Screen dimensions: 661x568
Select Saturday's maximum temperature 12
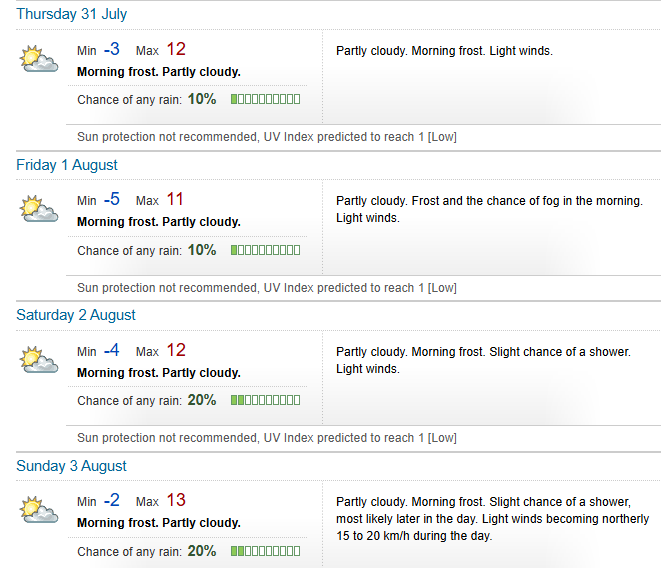tap(176, 350)
